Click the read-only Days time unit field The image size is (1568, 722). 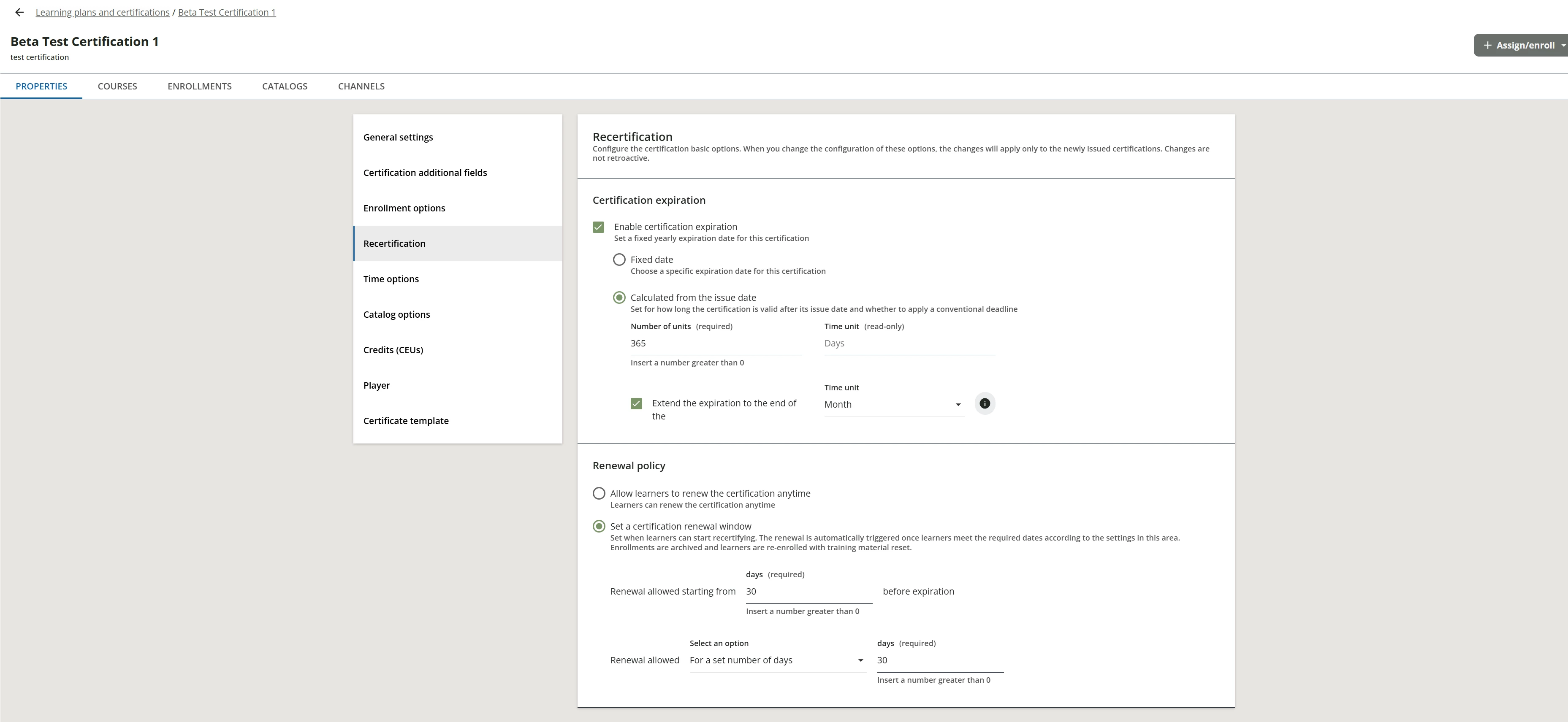(909, 343)
